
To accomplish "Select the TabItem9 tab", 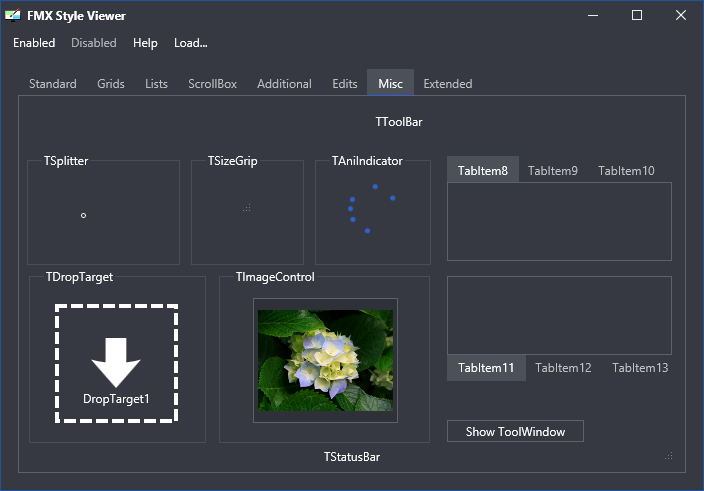I will pos(553,171).
